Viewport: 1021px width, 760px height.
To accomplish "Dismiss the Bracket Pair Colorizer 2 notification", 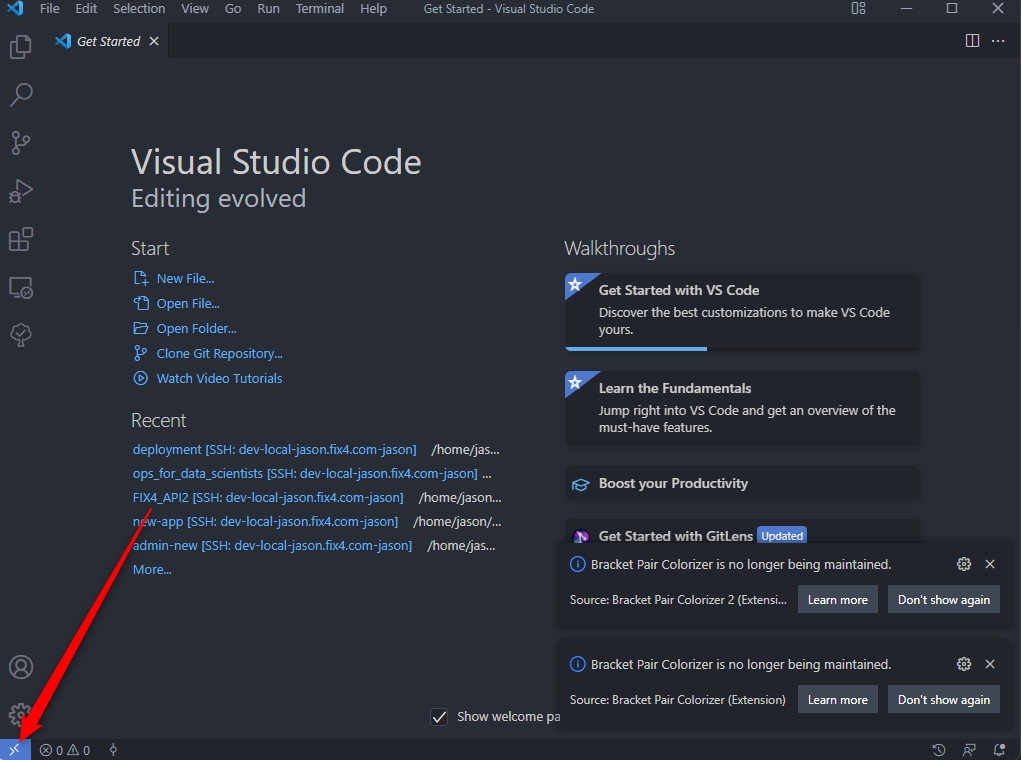I will [990, 564].
